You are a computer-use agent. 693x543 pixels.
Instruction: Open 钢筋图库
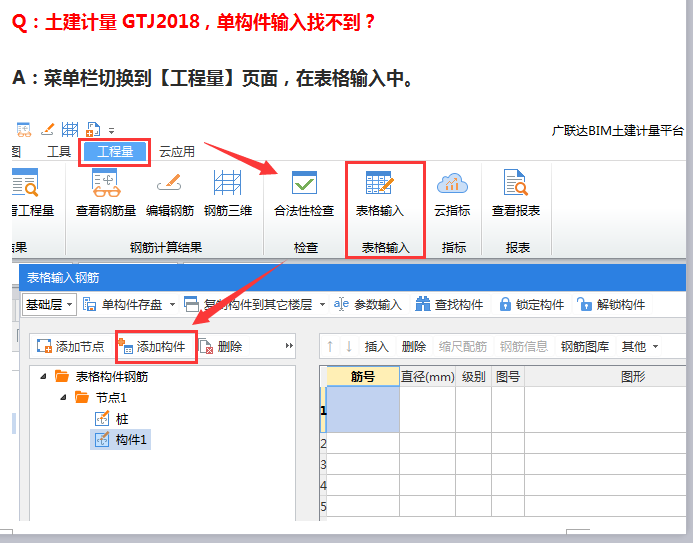tap(585, 346)
